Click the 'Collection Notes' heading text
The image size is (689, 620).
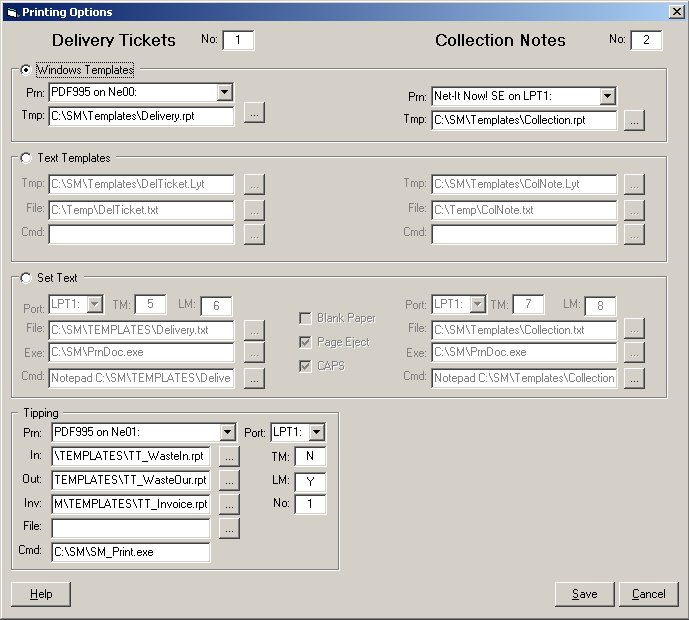(x=500, y=40)
